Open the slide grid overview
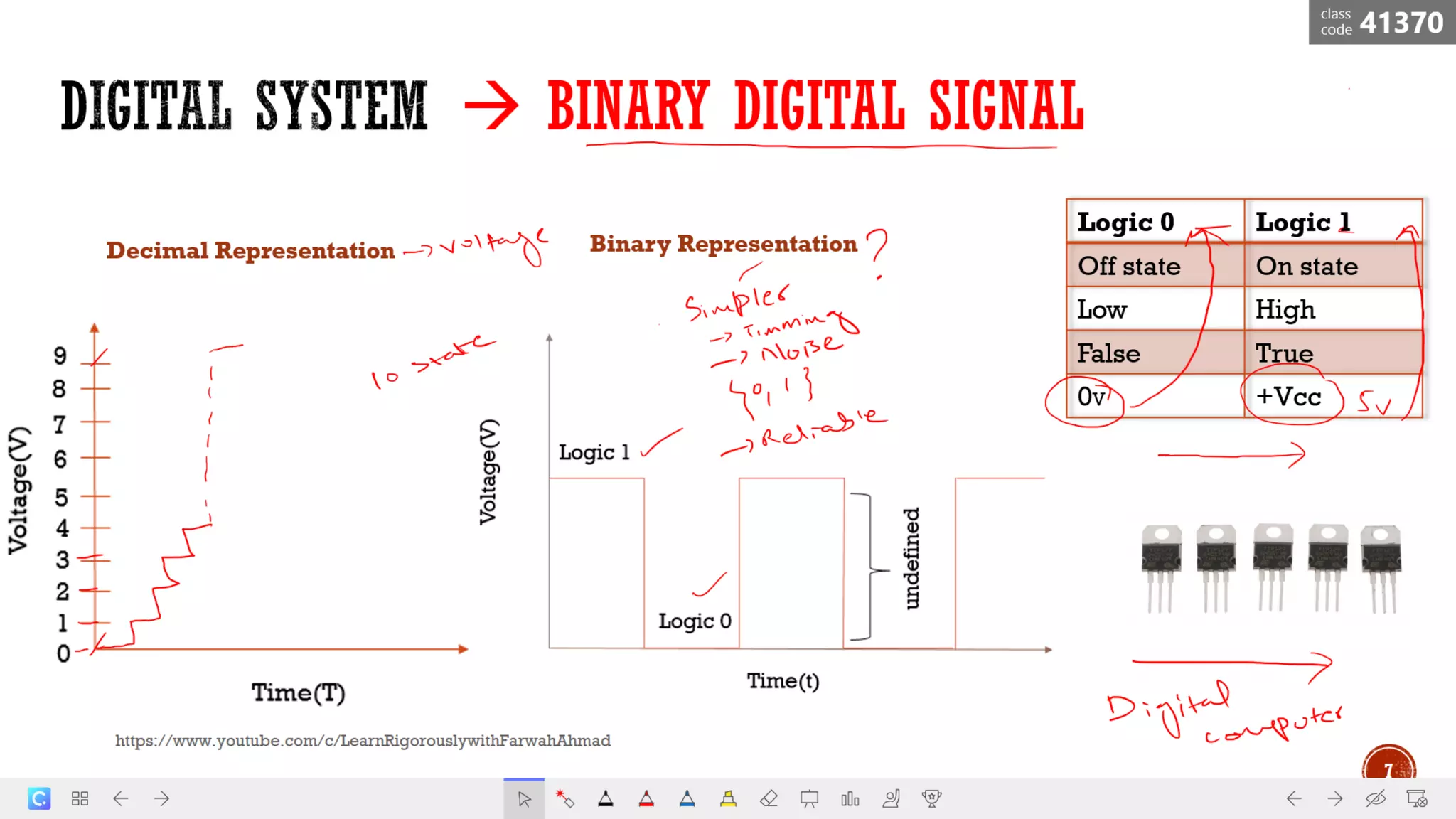Viewport: 1456px width, 819px height. click(80, 798)
